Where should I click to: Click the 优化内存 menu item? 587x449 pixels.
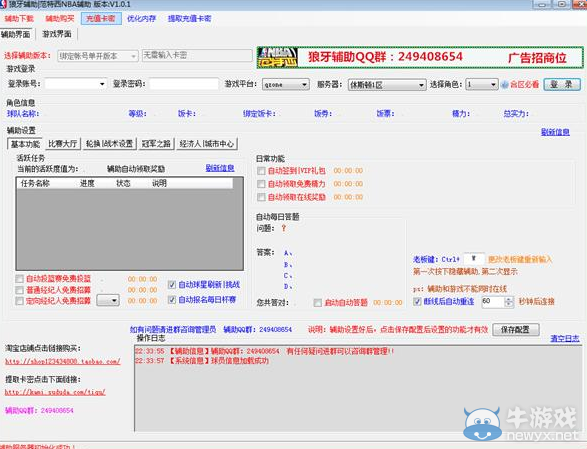coord(142,19)
